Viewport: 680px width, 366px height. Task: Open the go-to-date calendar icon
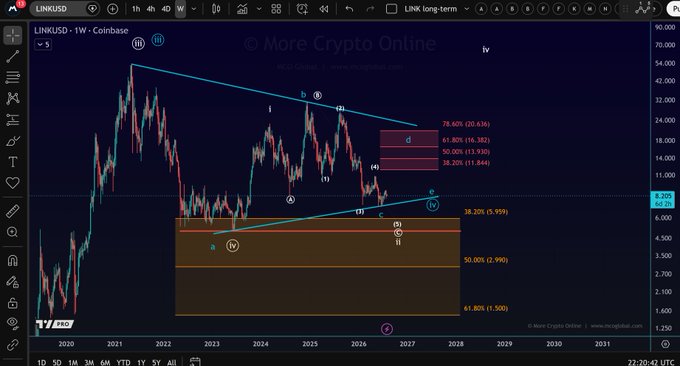[x=195, y=362]
